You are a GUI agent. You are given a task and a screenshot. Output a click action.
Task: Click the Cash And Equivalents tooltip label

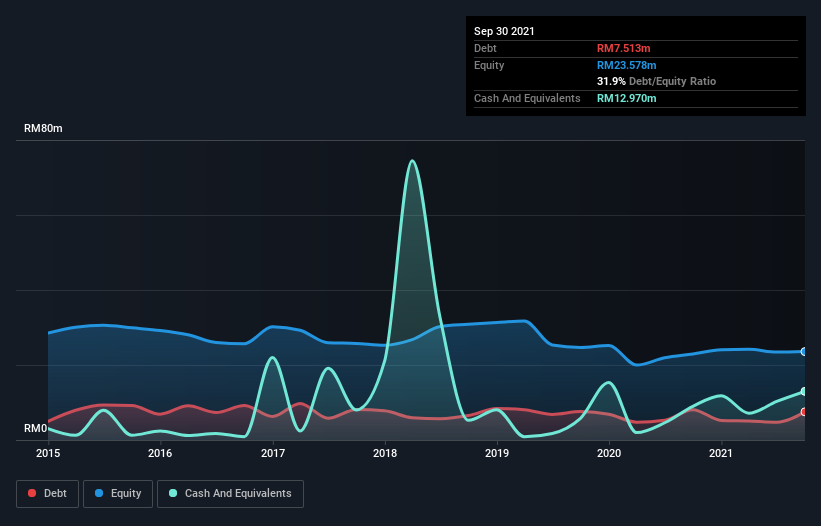tap(527, 98)
